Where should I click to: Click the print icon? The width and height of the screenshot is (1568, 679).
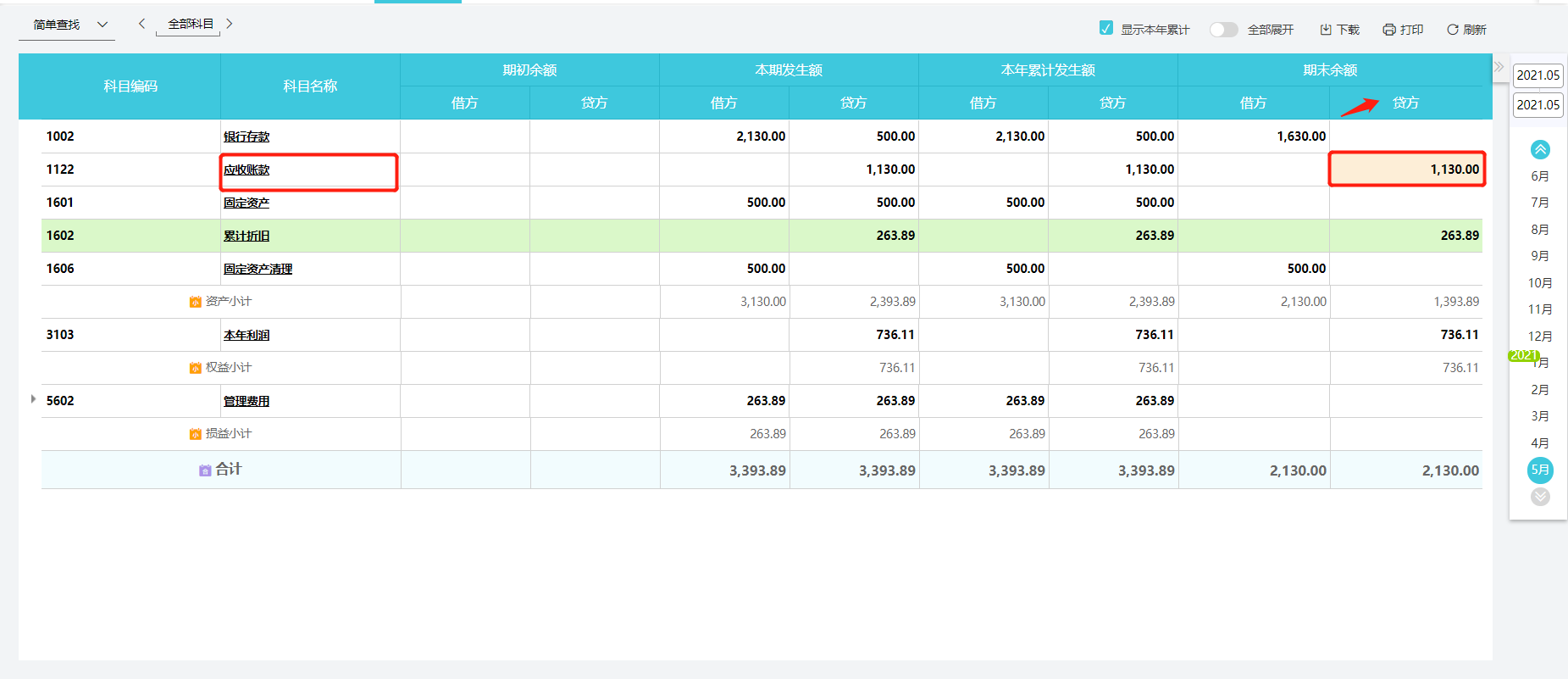[1389, 30]
